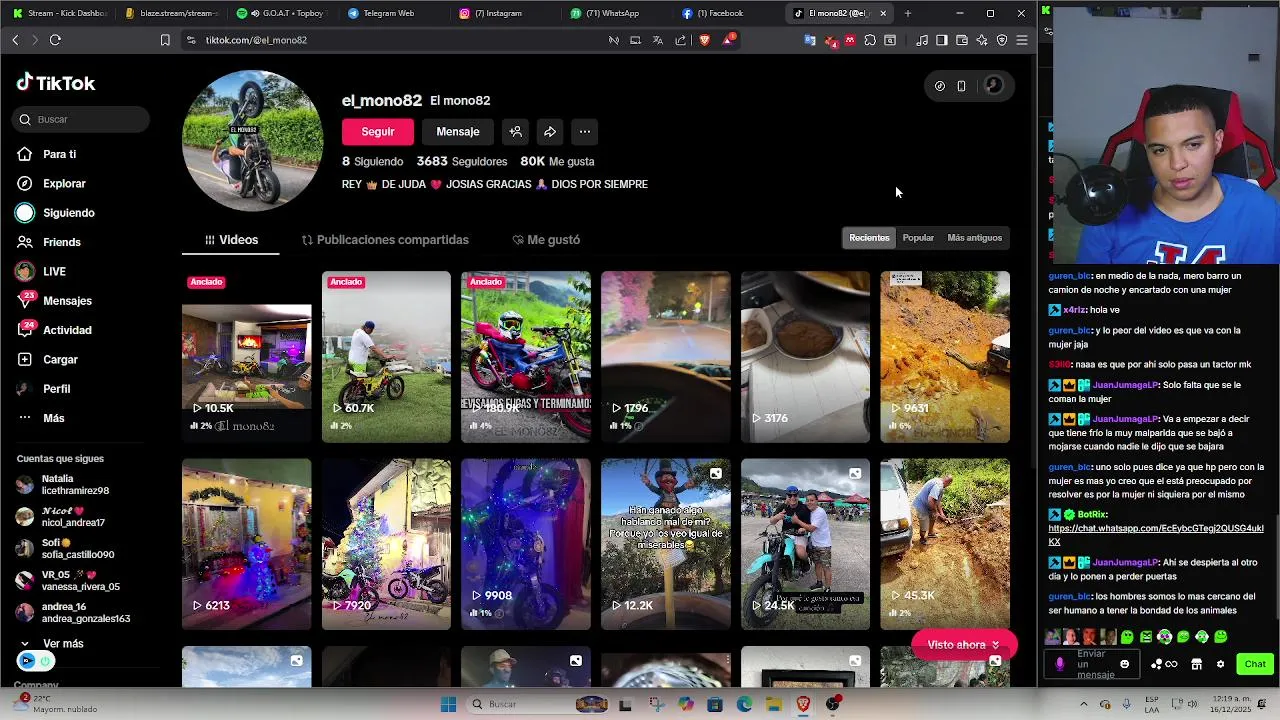Click the red Seguir button
Image resolution: width=1280 pixels, height=720 pixels.
378,132
